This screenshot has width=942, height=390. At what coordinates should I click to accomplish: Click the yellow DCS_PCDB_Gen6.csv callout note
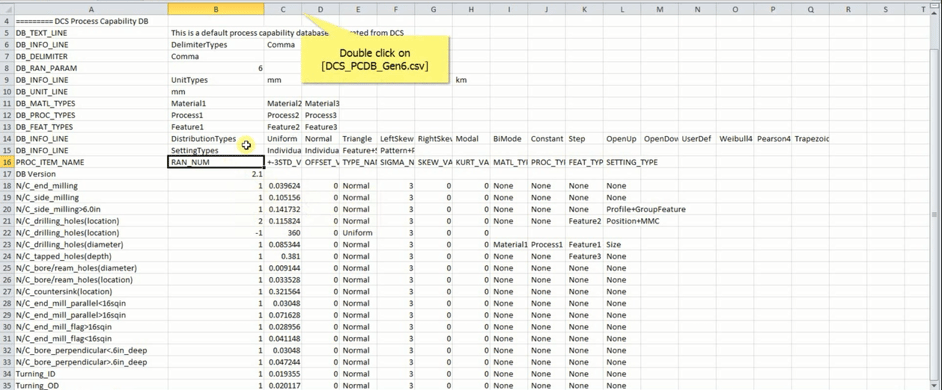pos(375,59)
